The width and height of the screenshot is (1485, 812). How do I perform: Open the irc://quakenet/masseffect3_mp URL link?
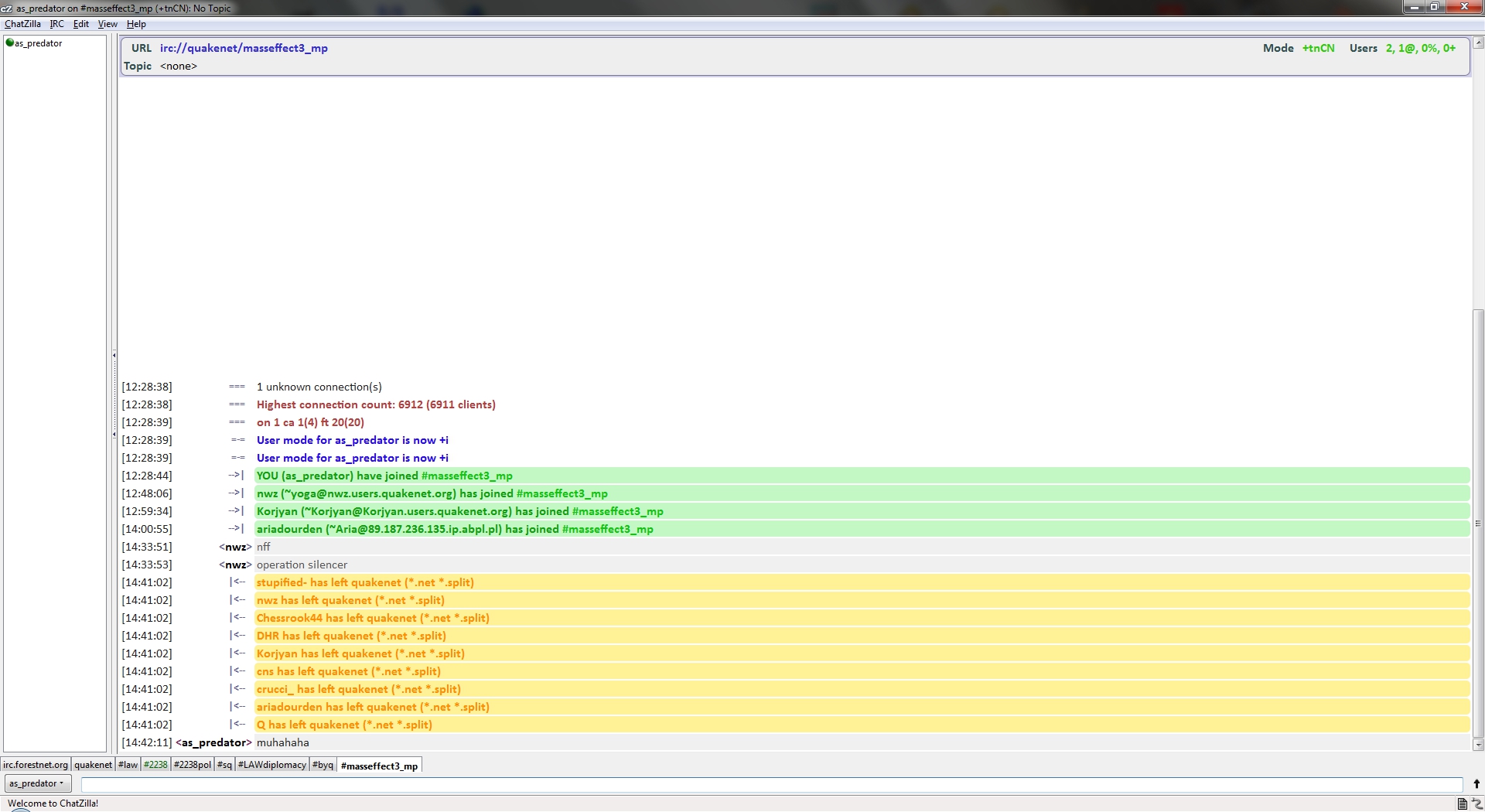click(x=244, y=48)
